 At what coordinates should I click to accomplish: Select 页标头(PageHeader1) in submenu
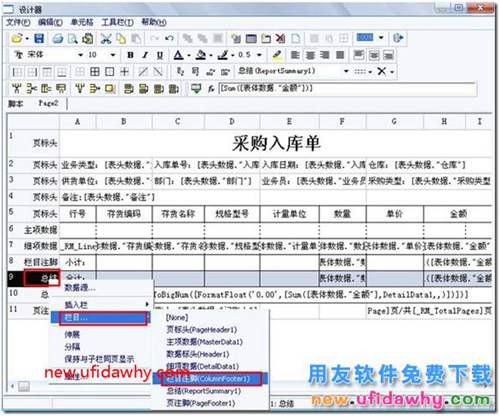point(202,330)
